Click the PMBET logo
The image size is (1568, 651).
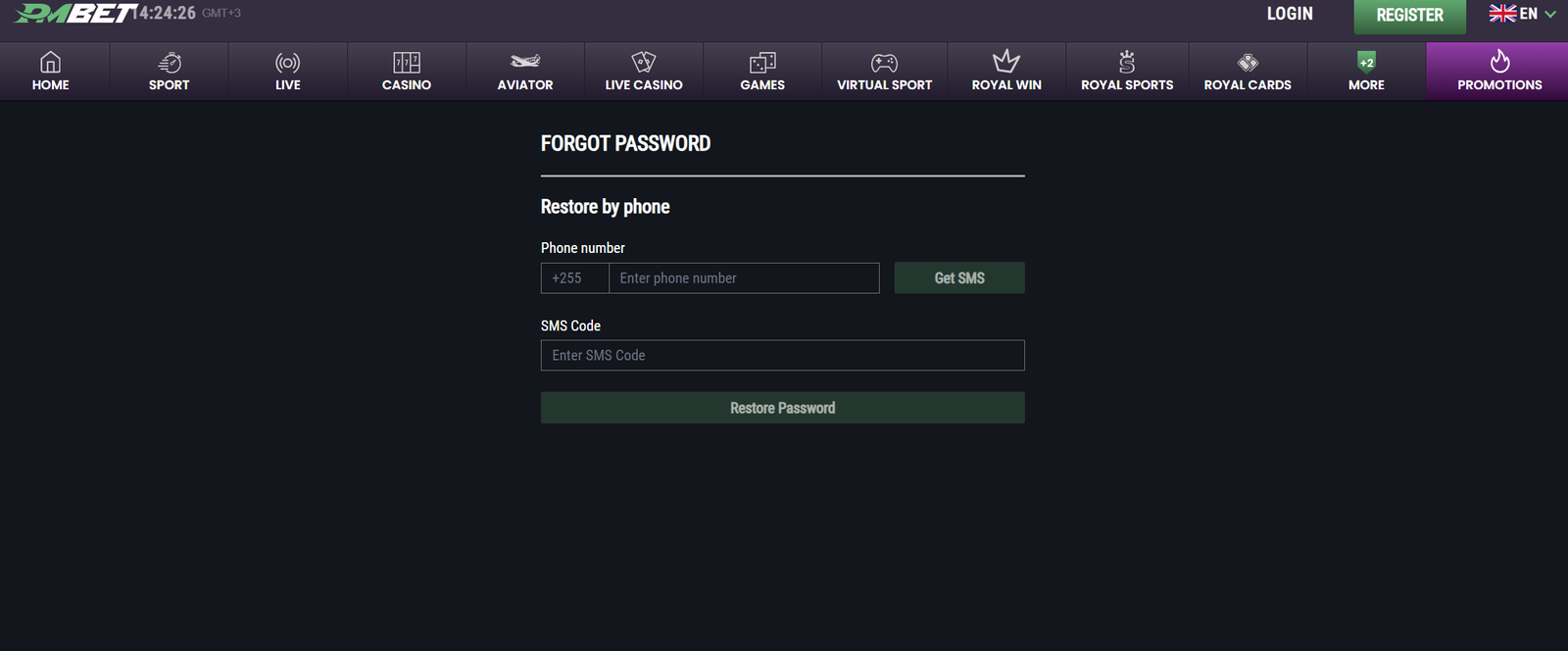pos(73,14)
